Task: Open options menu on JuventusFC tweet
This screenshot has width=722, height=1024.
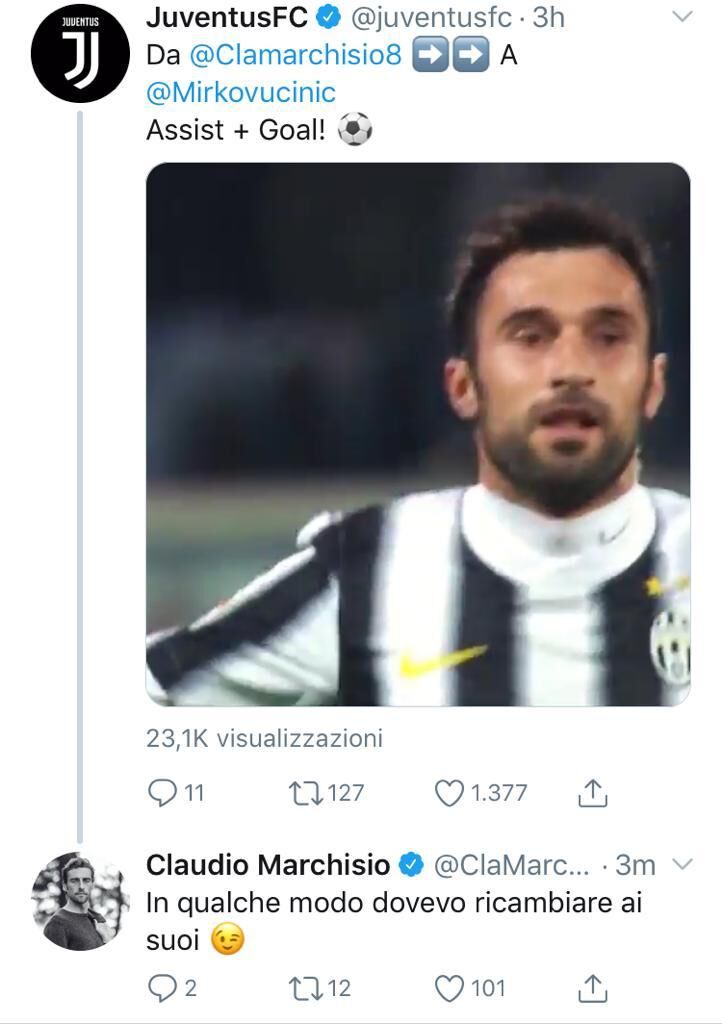Action: (x=682, y=17)
